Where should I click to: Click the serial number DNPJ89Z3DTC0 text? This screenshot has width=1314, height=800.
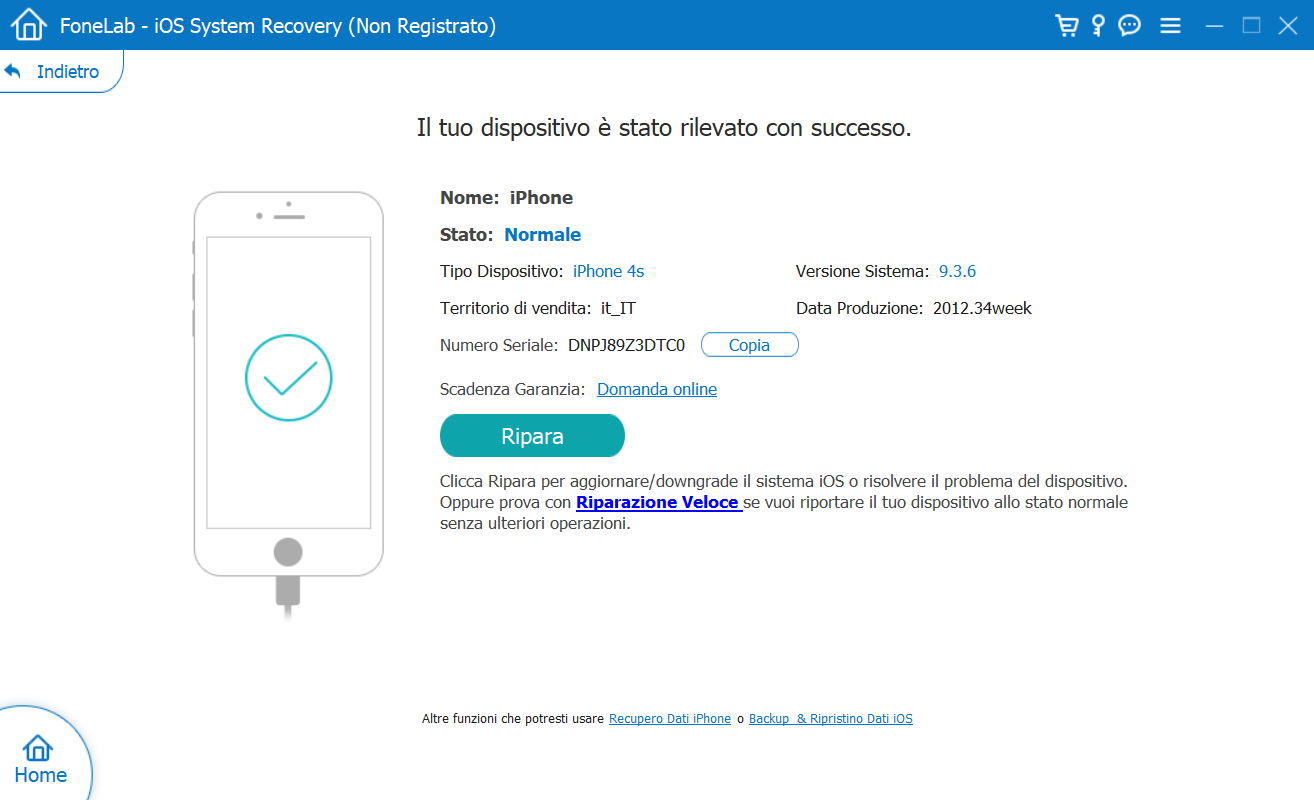pos(626,345)
